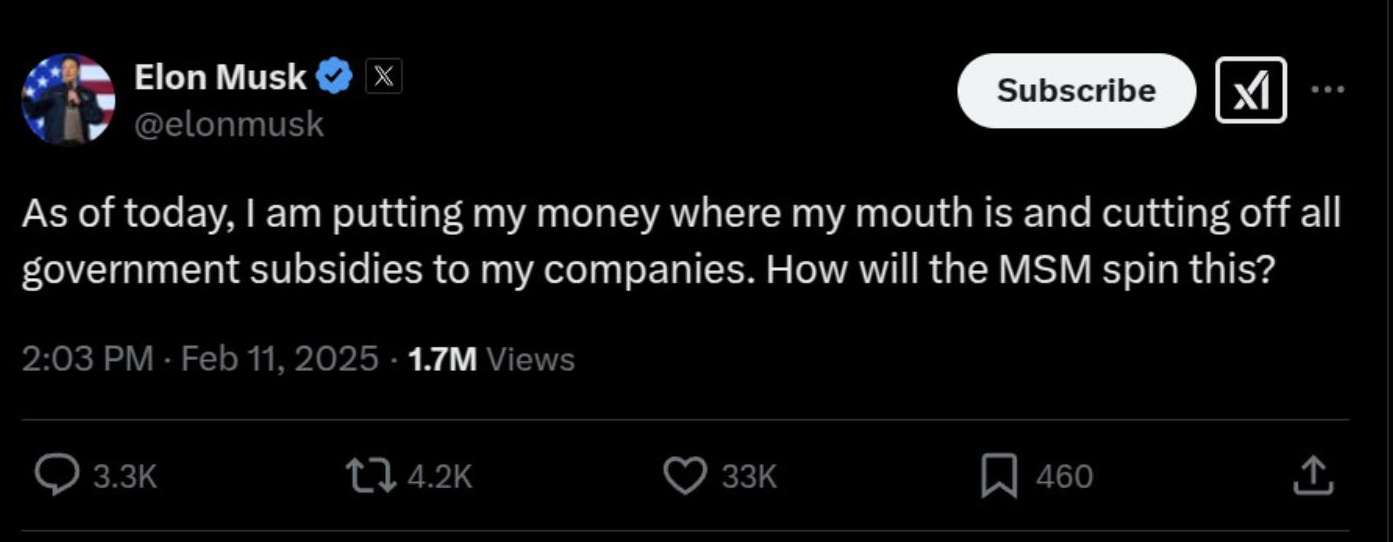This screenshot has width=1393, height=542.
Task: Click the post text about government subsidies
Action: pyautogui.click(x=680, y=243)
